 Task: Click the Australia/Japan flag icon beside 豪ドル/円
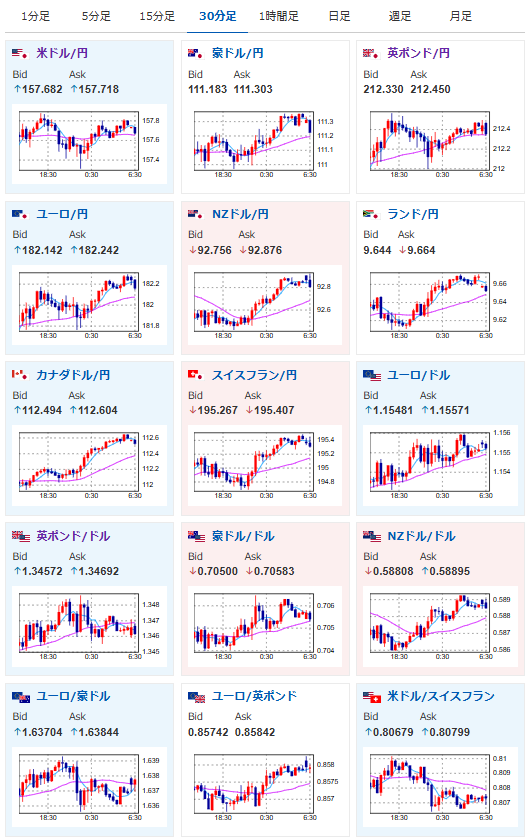(x=196, y=53)
